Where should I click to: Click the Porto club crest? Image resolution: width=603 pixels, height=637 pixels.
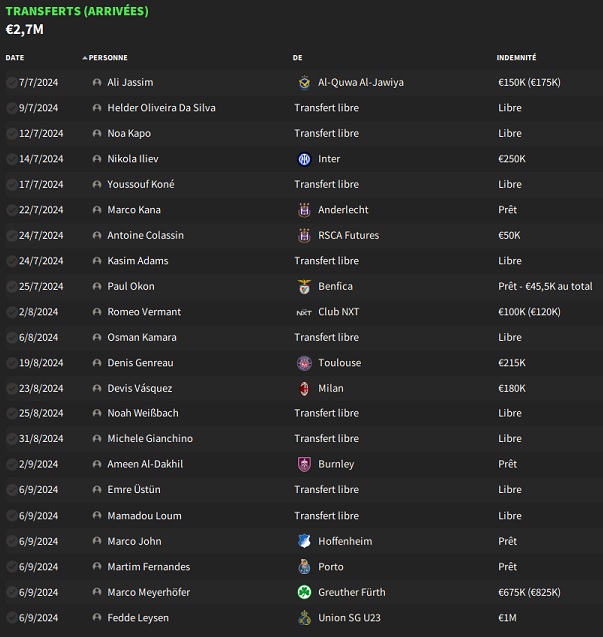[304, 567]
